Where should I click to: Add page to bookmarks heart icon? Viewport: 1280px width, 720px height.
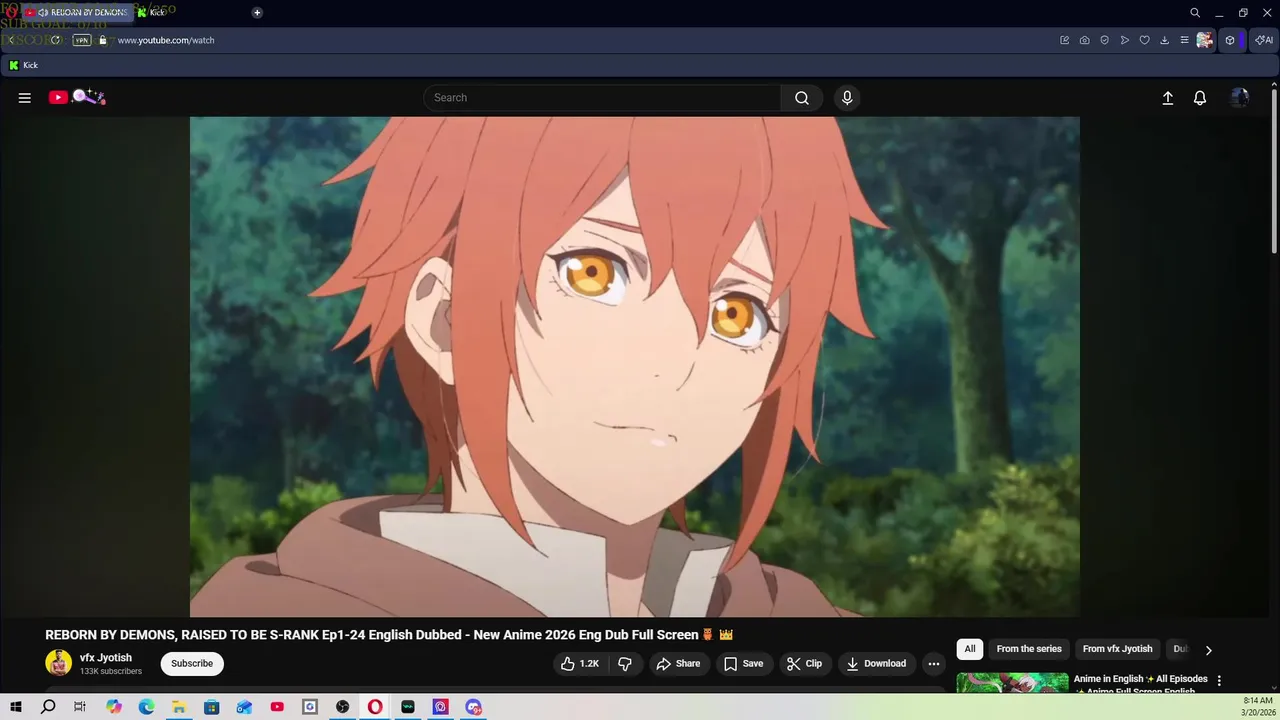pos(1145,40)
